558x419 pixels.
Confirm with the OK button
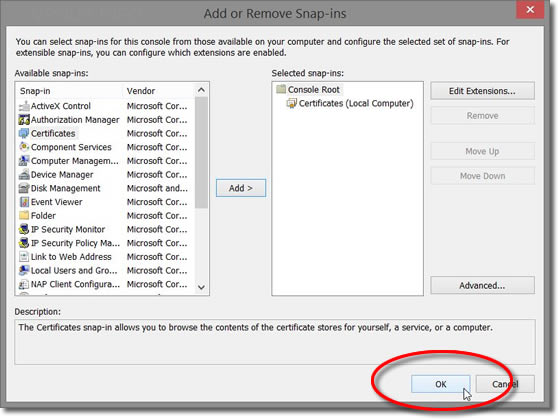[x=441, y=384]
